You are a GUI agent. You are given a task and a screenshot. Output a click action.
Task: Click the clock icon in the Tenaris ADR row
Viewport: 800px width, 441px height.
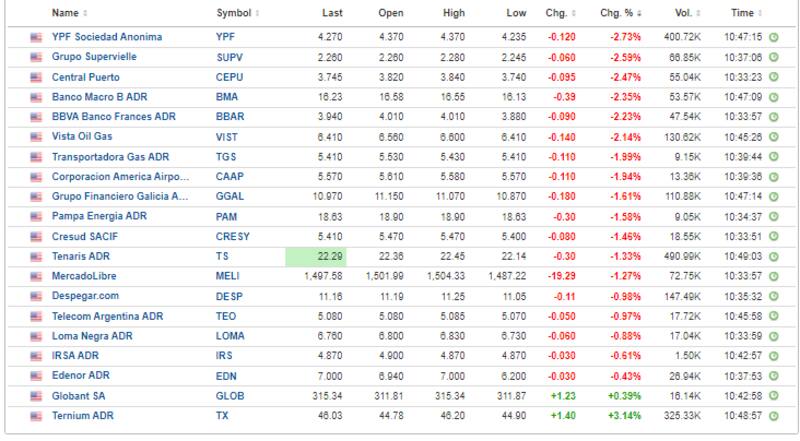pyautogui.click(x=774, y=257)
